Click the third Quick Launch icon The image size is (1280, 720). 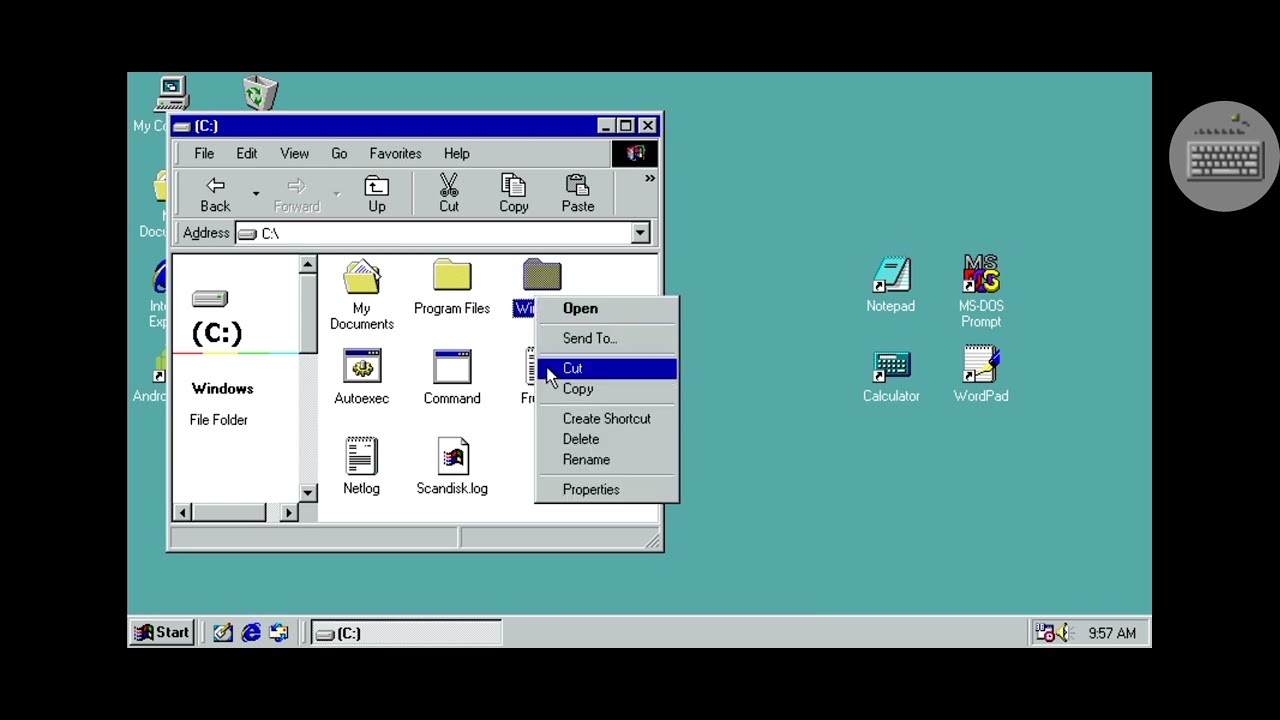279,633
